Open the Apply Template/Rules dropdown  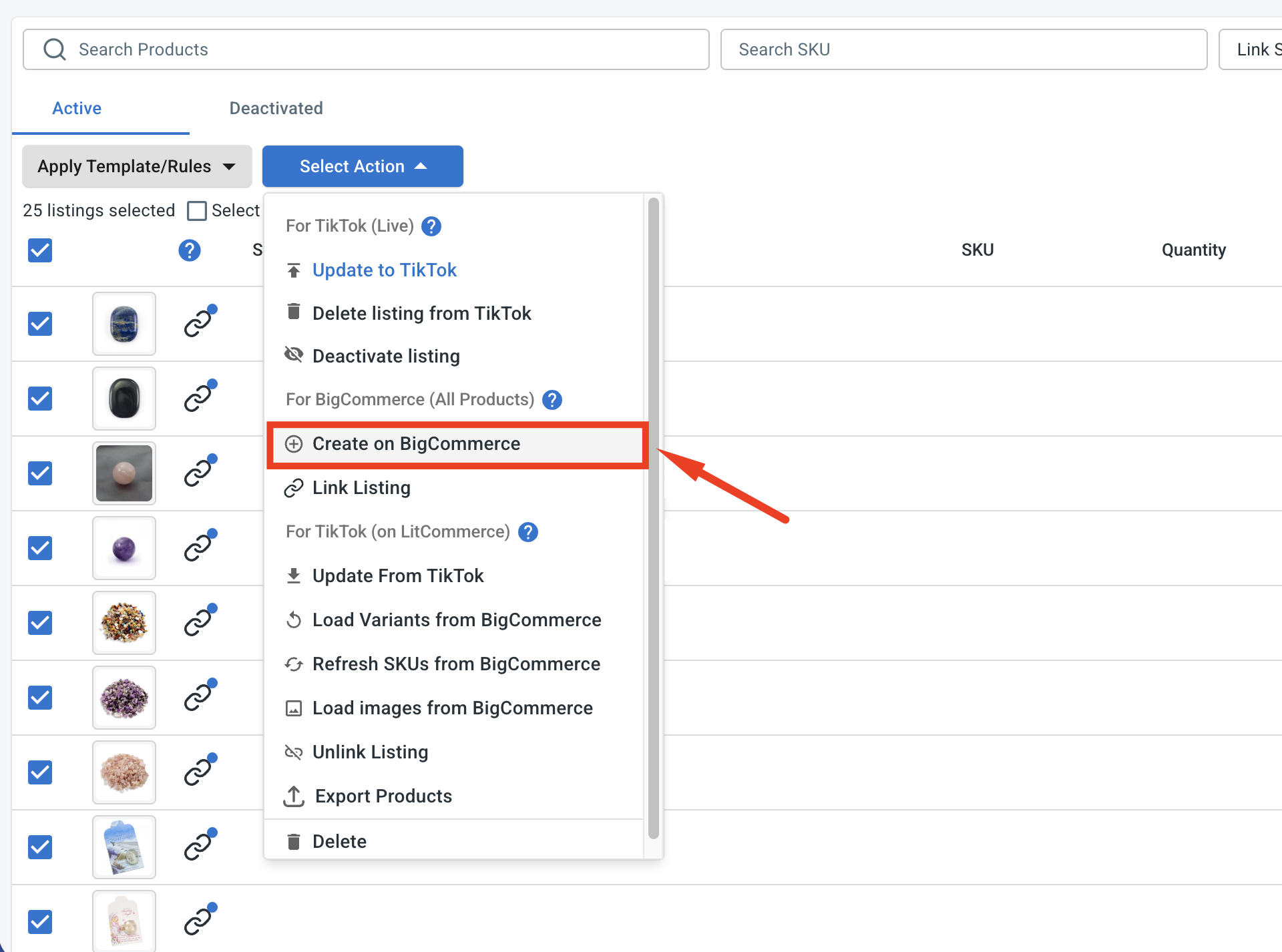(x=137, y=166)
